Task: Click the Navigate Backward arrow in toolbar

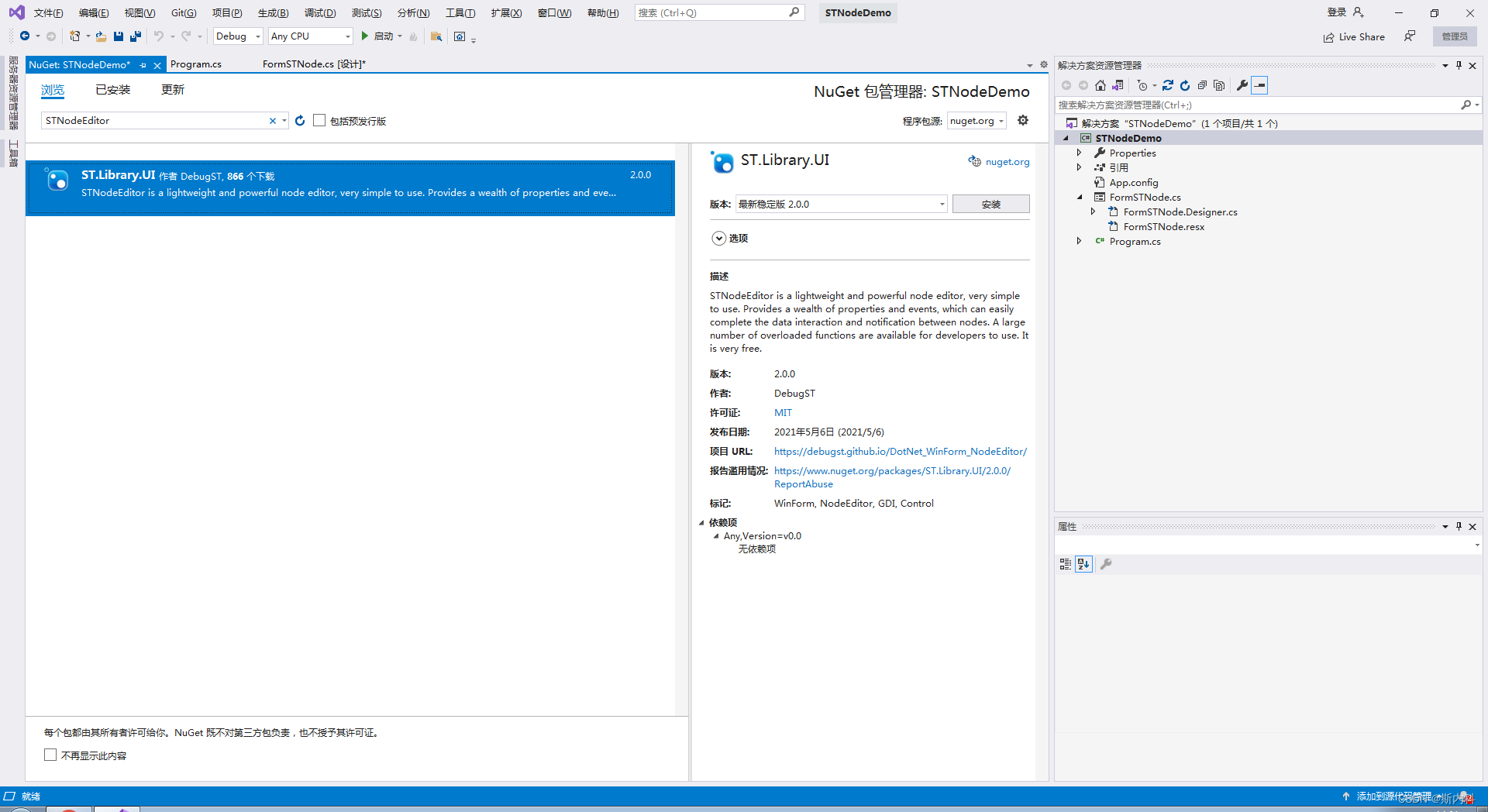Action: (25, 36)
